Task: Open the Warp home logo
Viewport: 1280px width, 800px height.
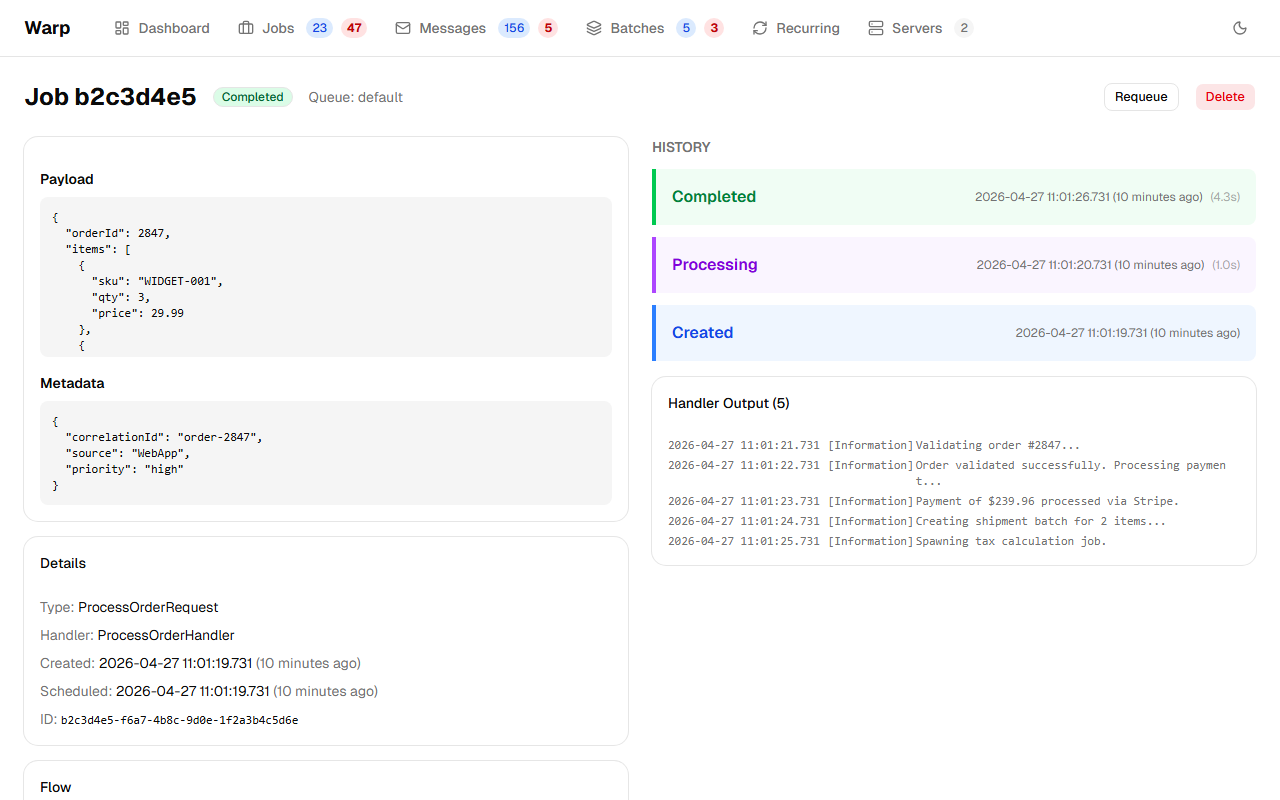Action: [x=47, y=28]
